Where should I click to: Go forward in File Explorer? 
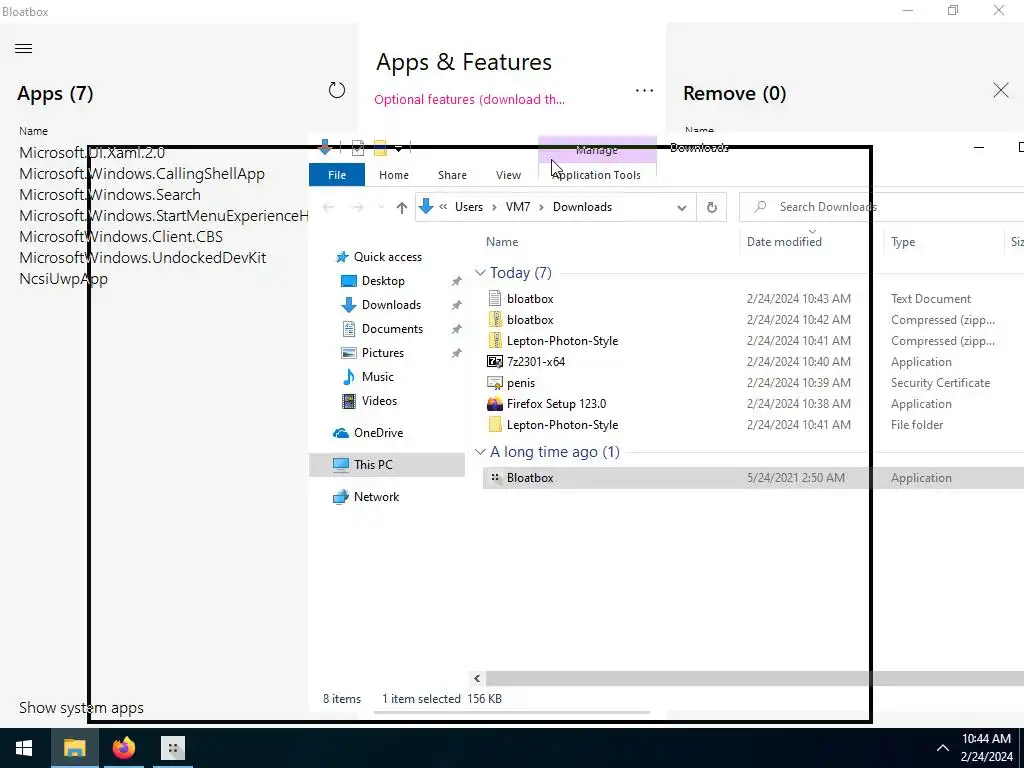pos(357,208)
